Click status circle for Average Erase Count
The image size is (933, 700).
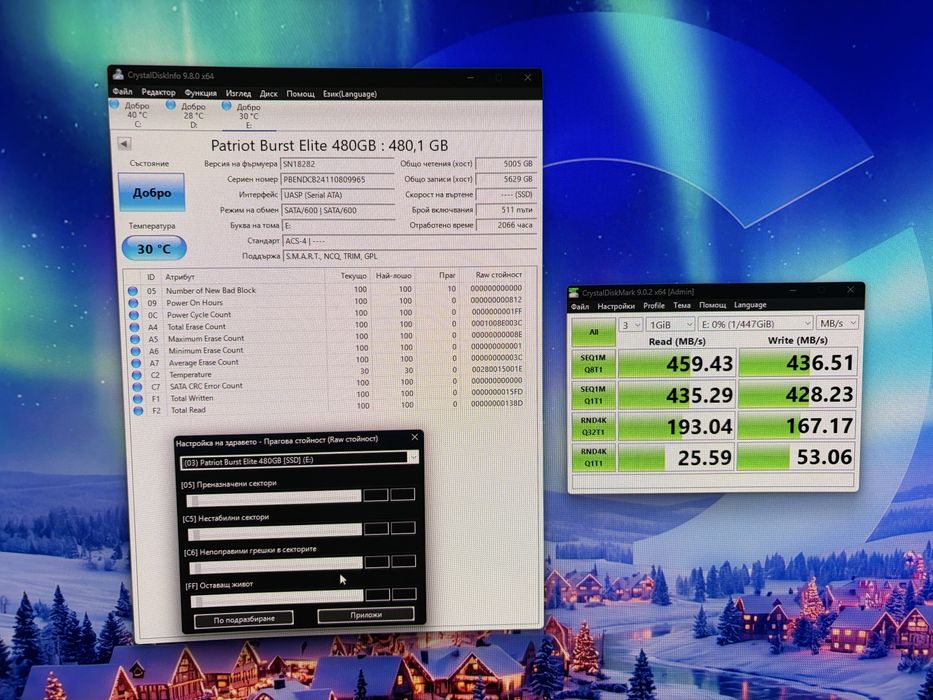(137, 363)
